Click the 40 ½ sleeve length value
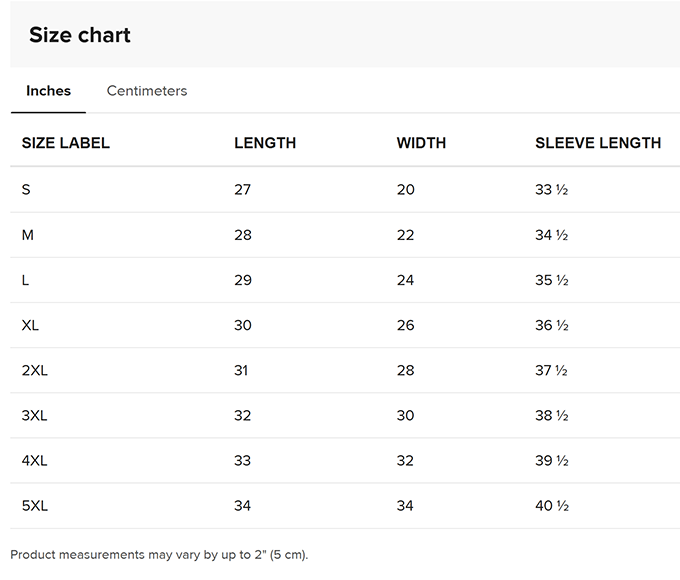This screenshot has height=580, width=680. click(x=551, y=505)
